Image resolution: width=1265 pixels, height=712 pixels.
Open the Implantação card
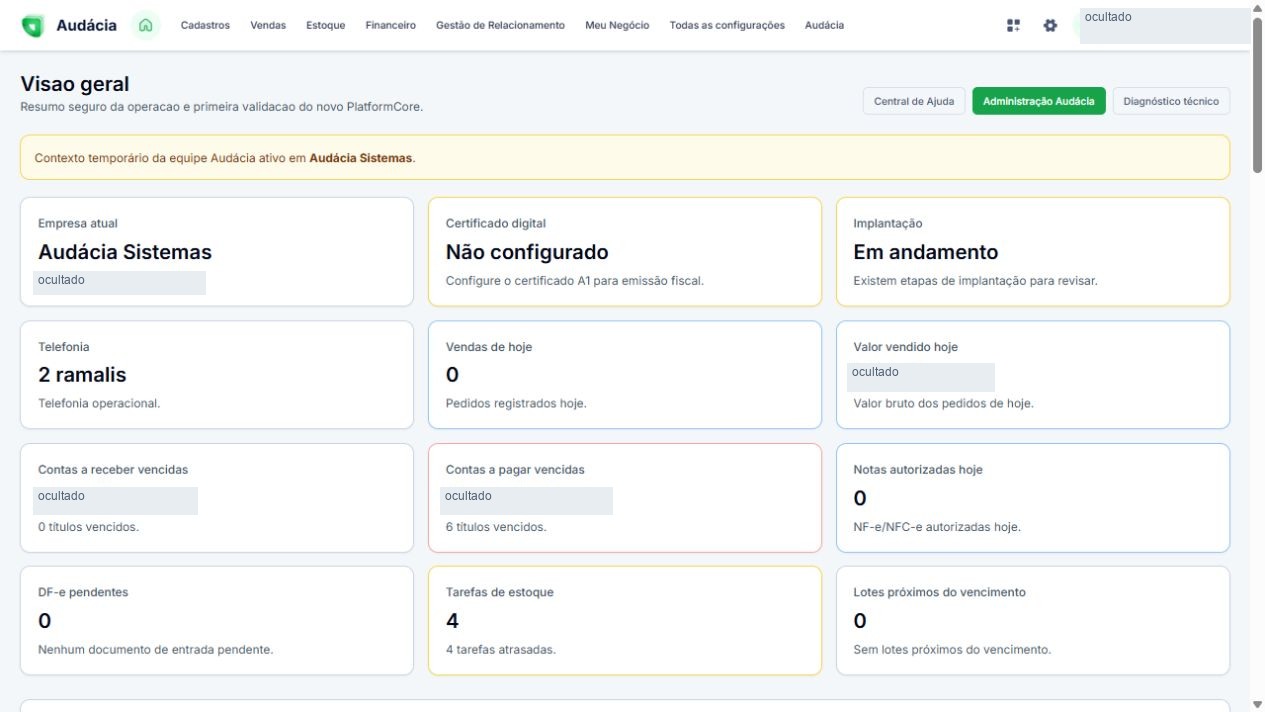pyautogui.click(x=1033, y=251)
